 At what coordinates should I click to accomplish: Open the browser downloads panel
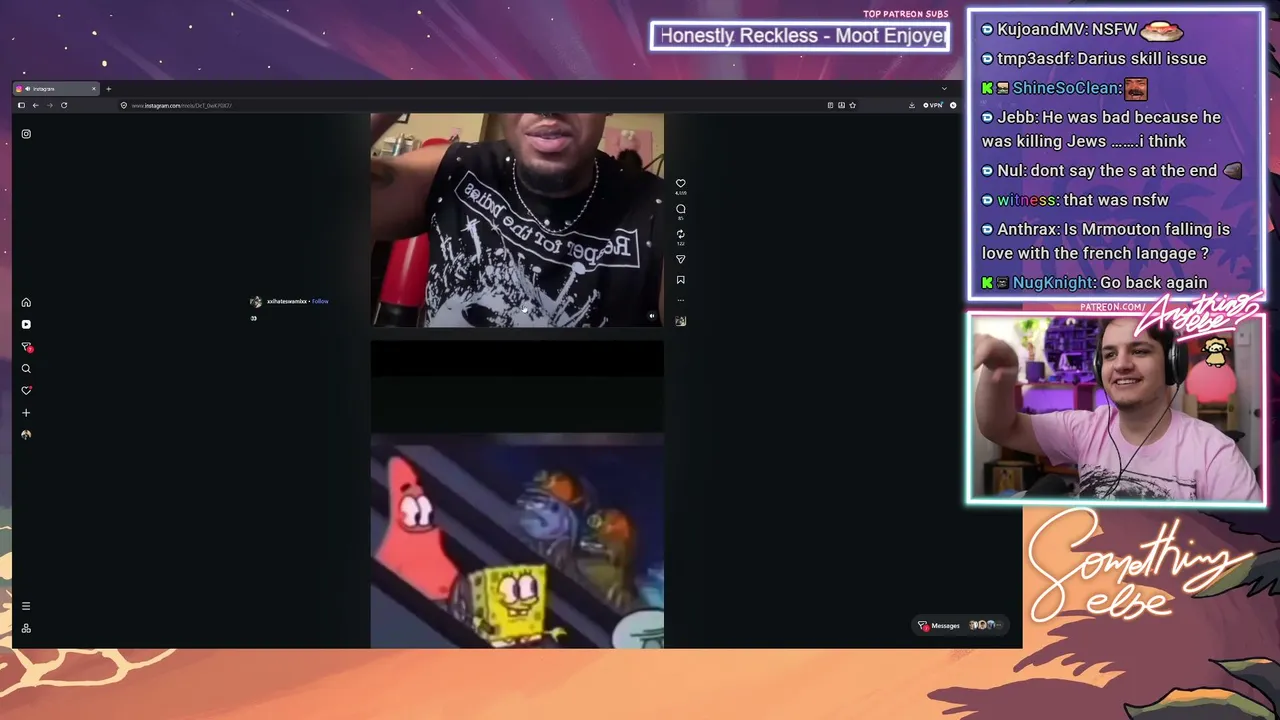(x=912, y=105)
